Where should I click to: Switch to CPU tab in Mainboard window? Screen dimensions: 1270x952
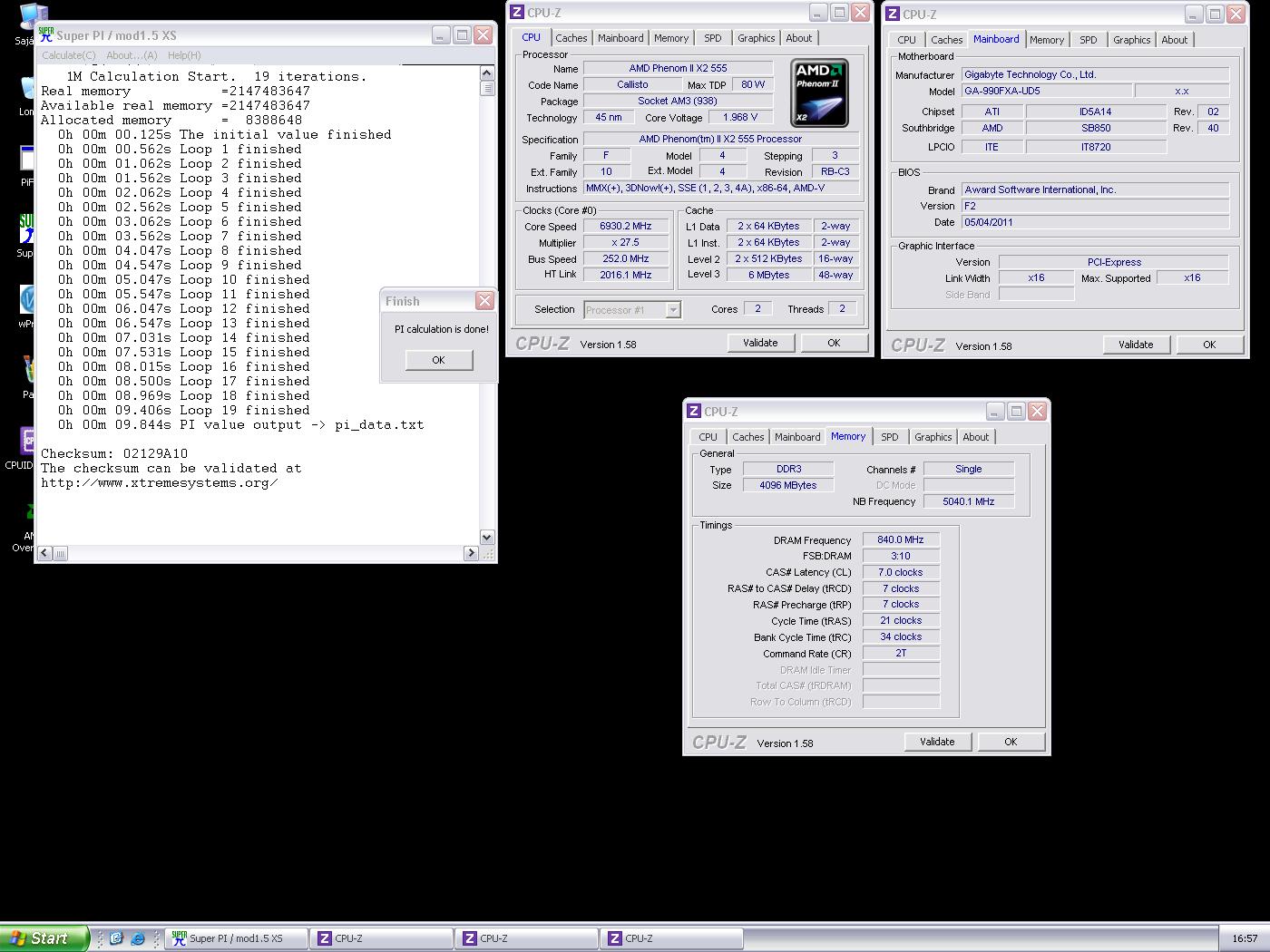pyautogui.click(x=907, y=40)
